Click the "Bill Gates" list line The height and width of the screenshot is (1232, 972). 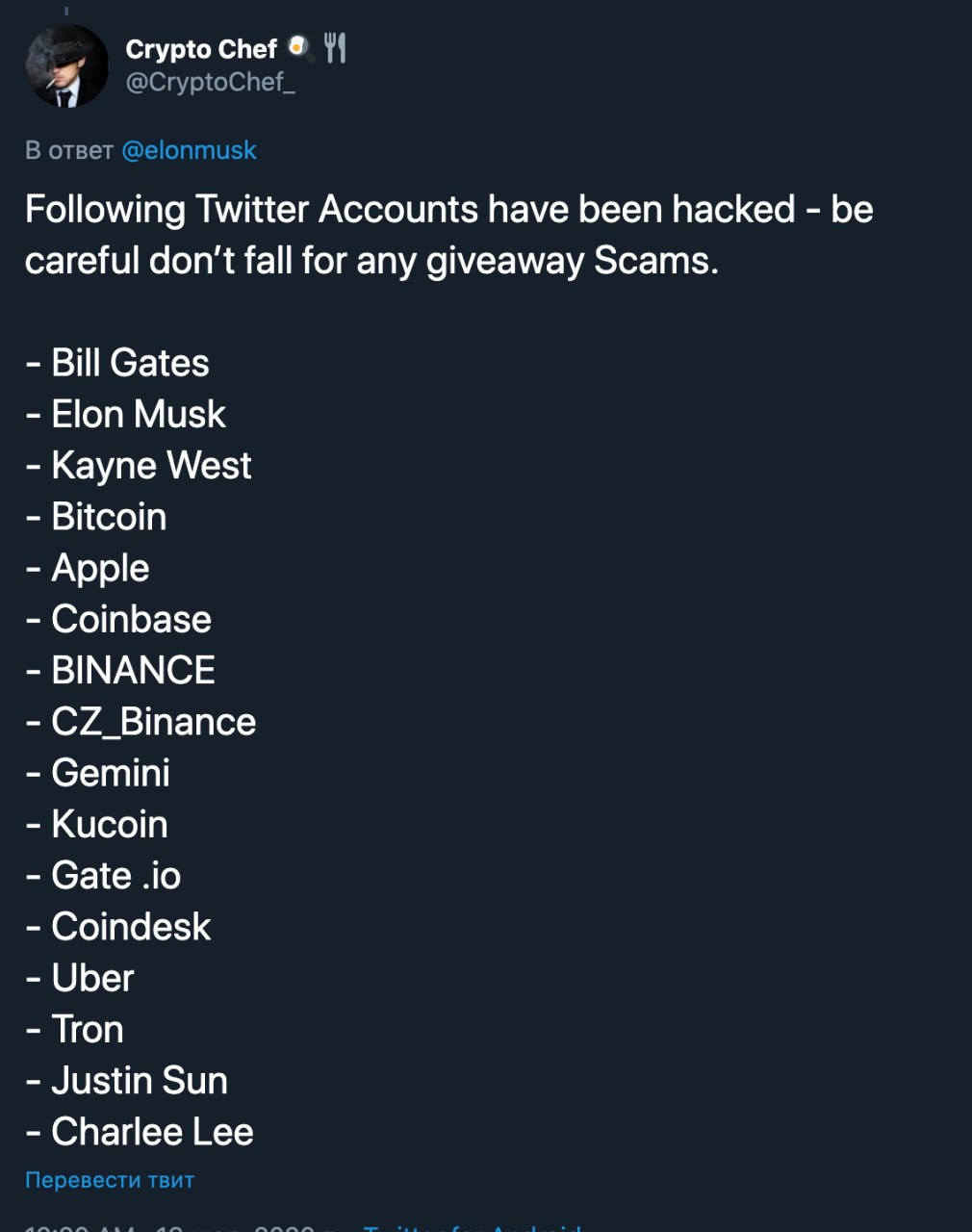point(117,363)
